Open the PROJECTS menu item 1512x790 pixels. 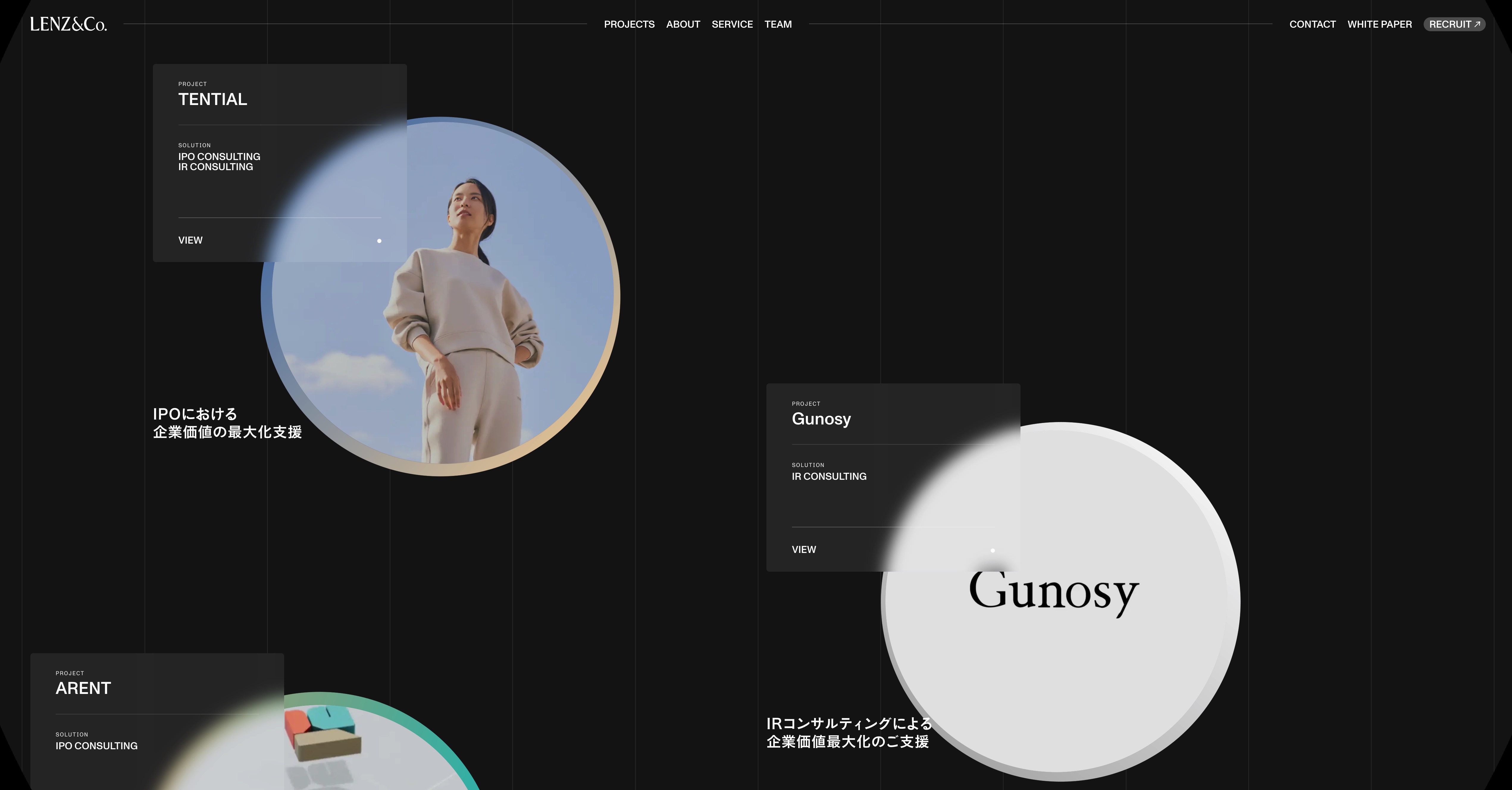(x=629, y=24)
